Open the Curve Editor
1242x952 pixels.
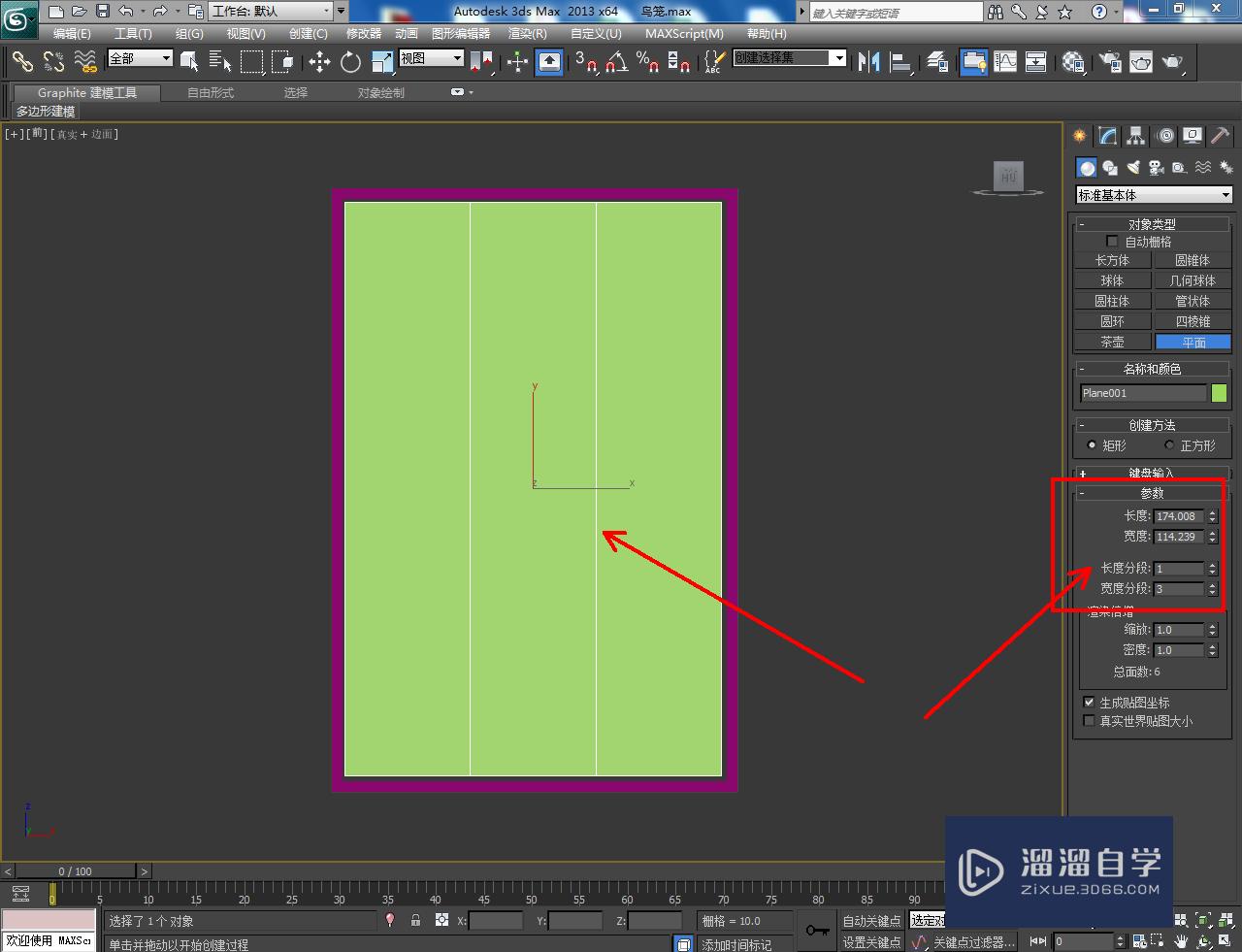click(x=1005, y=62)
